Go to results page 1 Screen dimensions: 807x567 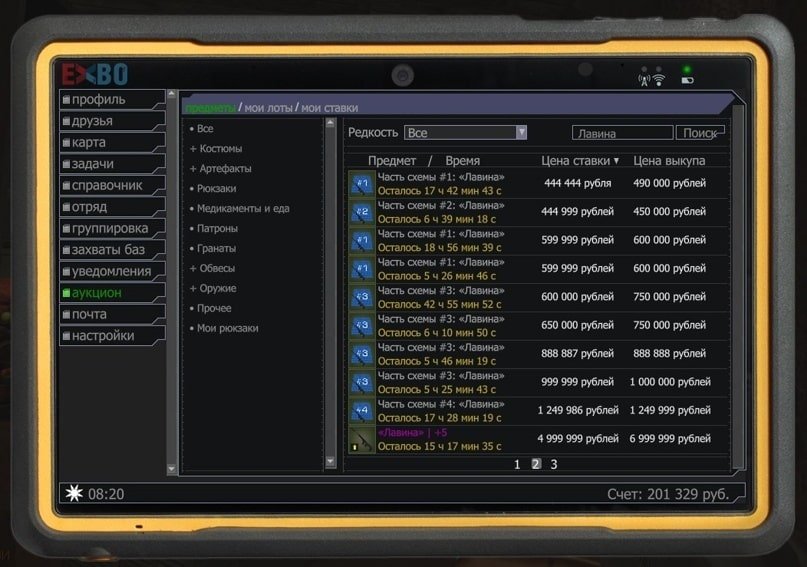coord(517,465)
